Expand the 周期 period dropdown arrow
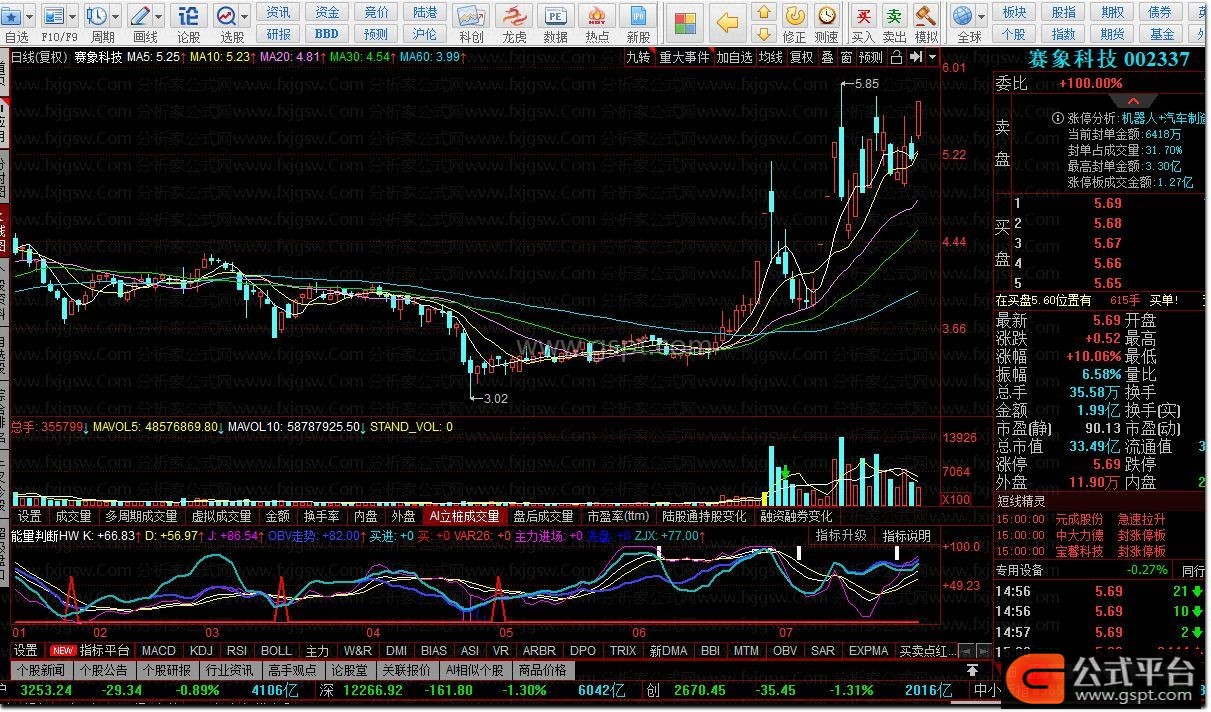Image resolution: width=1211 pixels, height=712 pixels. [115, 16]
